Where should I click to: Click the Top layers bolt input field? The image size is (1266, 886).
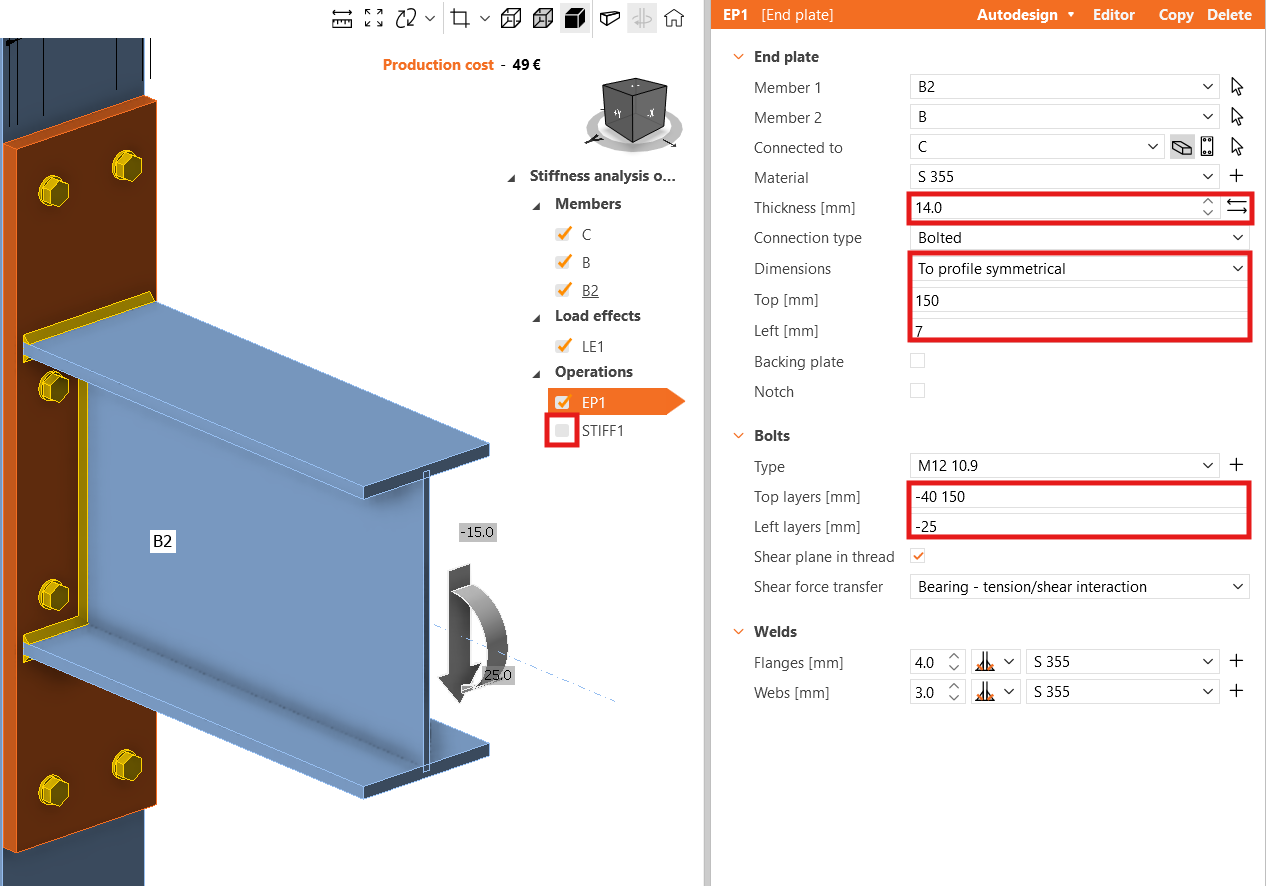pos(1078,496)
